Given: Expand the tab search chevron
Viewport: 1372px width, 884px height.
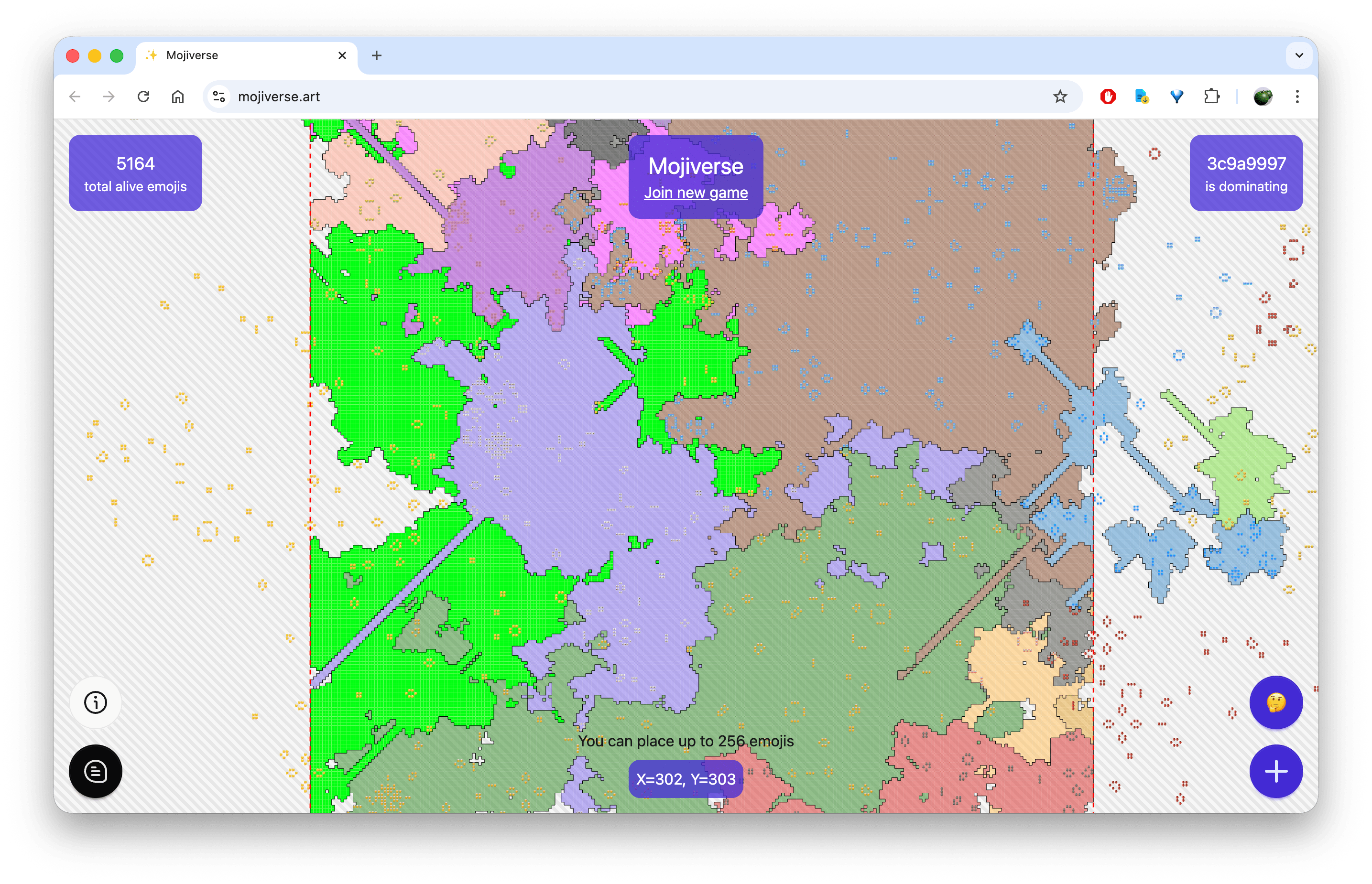Looking at the screenshot, I should (x=1299, y=56).
